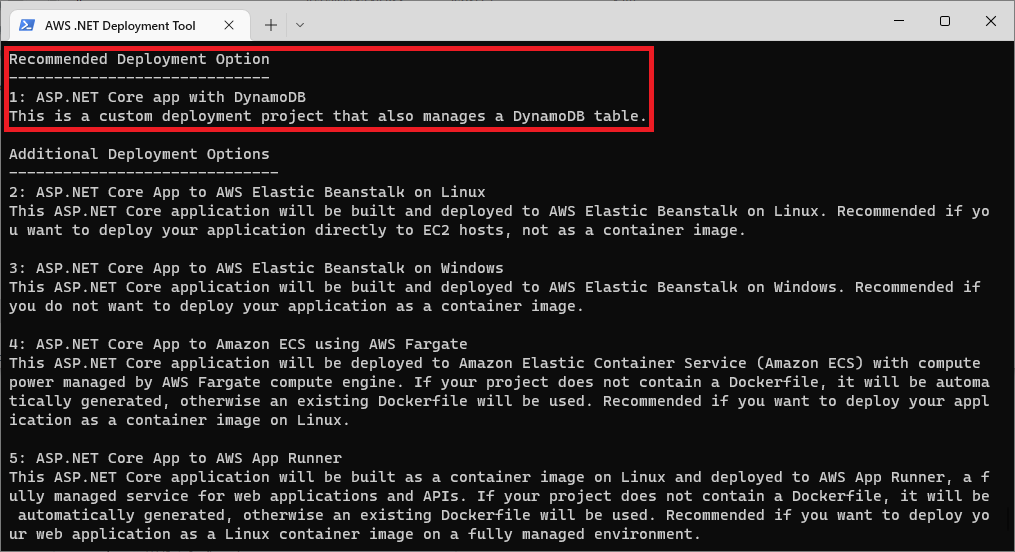Click option 1 ASP.NET Core app with DynamoDB
The image size is (1015, 552).
157,97
